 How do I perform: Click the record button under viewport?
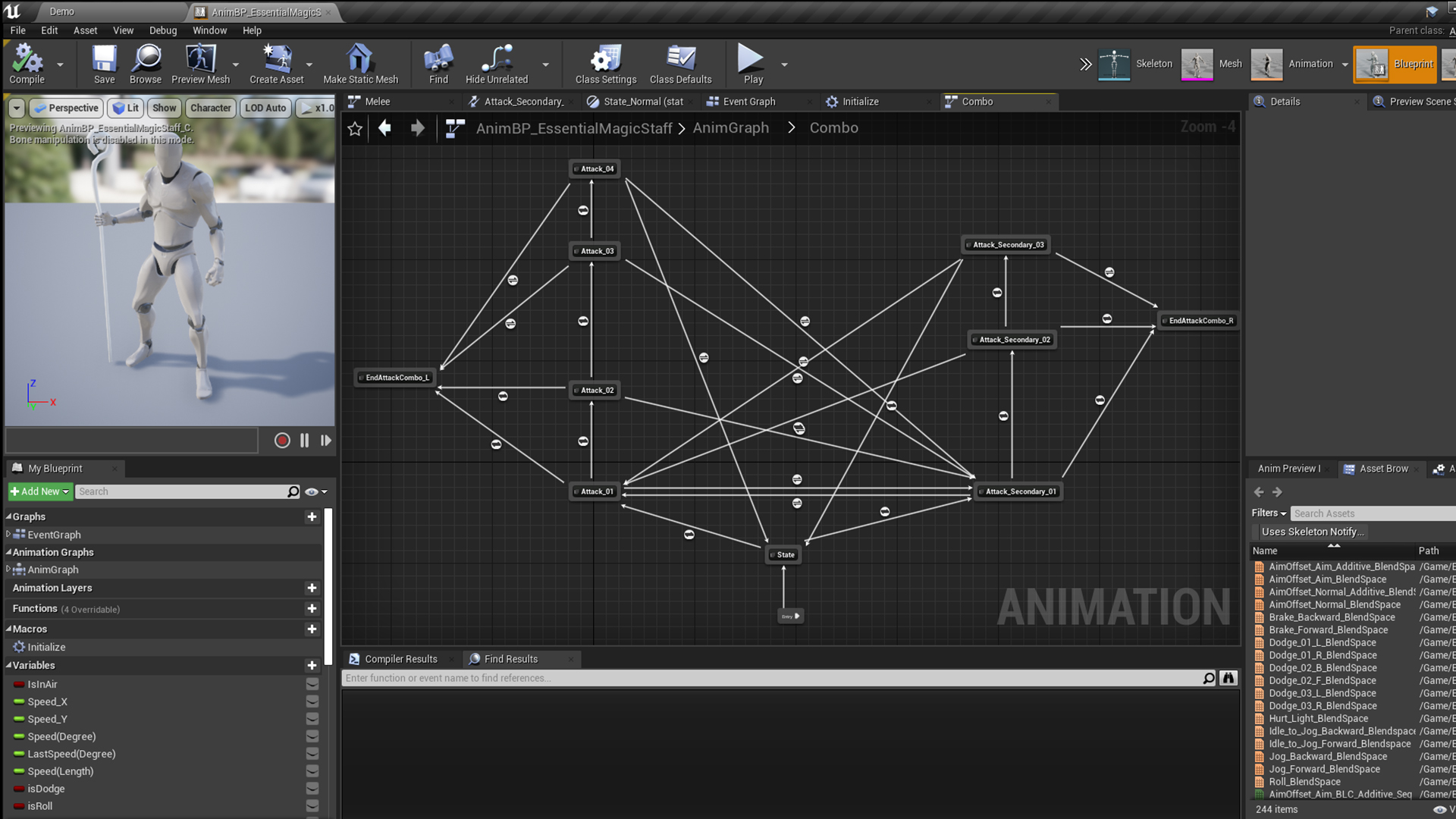tap(282, 441)
